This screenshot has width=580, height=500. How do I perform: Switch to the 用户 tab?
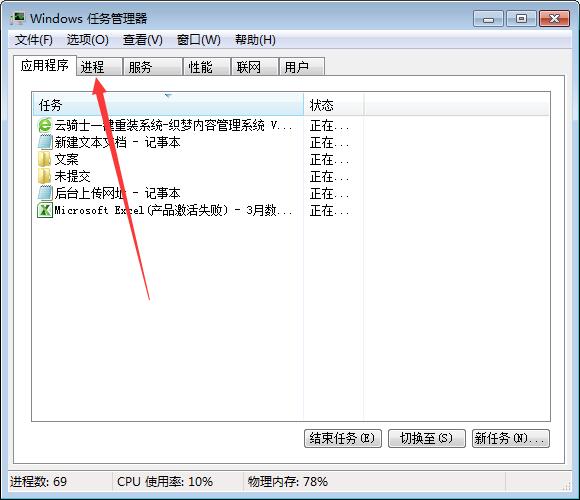[x=302, y=67]
